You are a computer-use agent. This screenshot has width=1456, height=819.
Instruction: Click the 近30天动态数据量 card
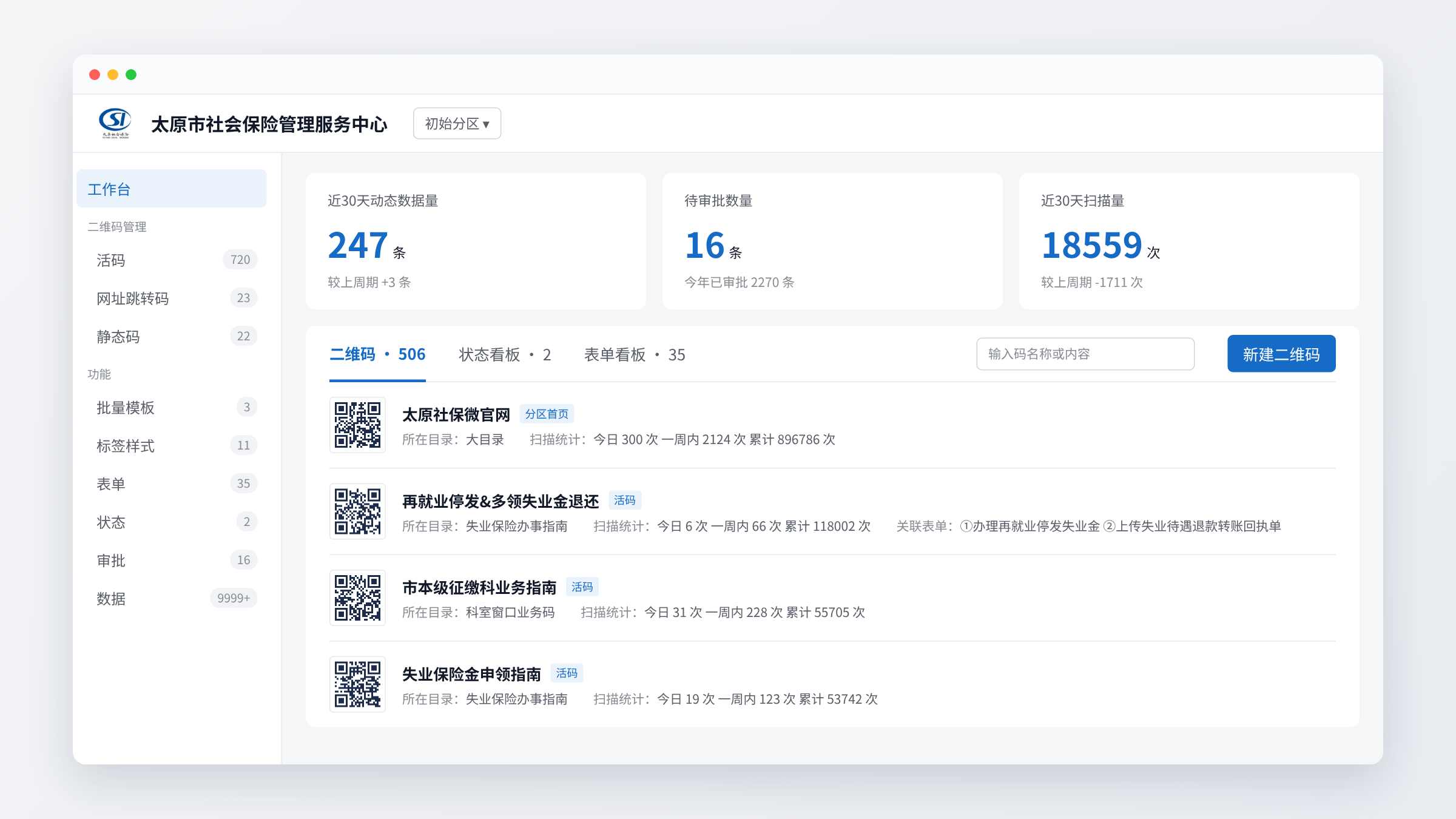coord(476,241)
